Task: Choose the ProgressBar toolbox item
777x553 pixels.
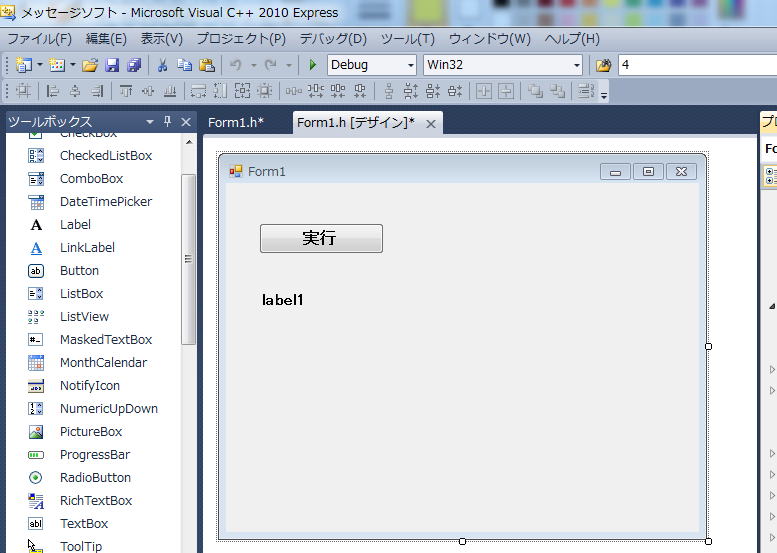Action: 94,455
